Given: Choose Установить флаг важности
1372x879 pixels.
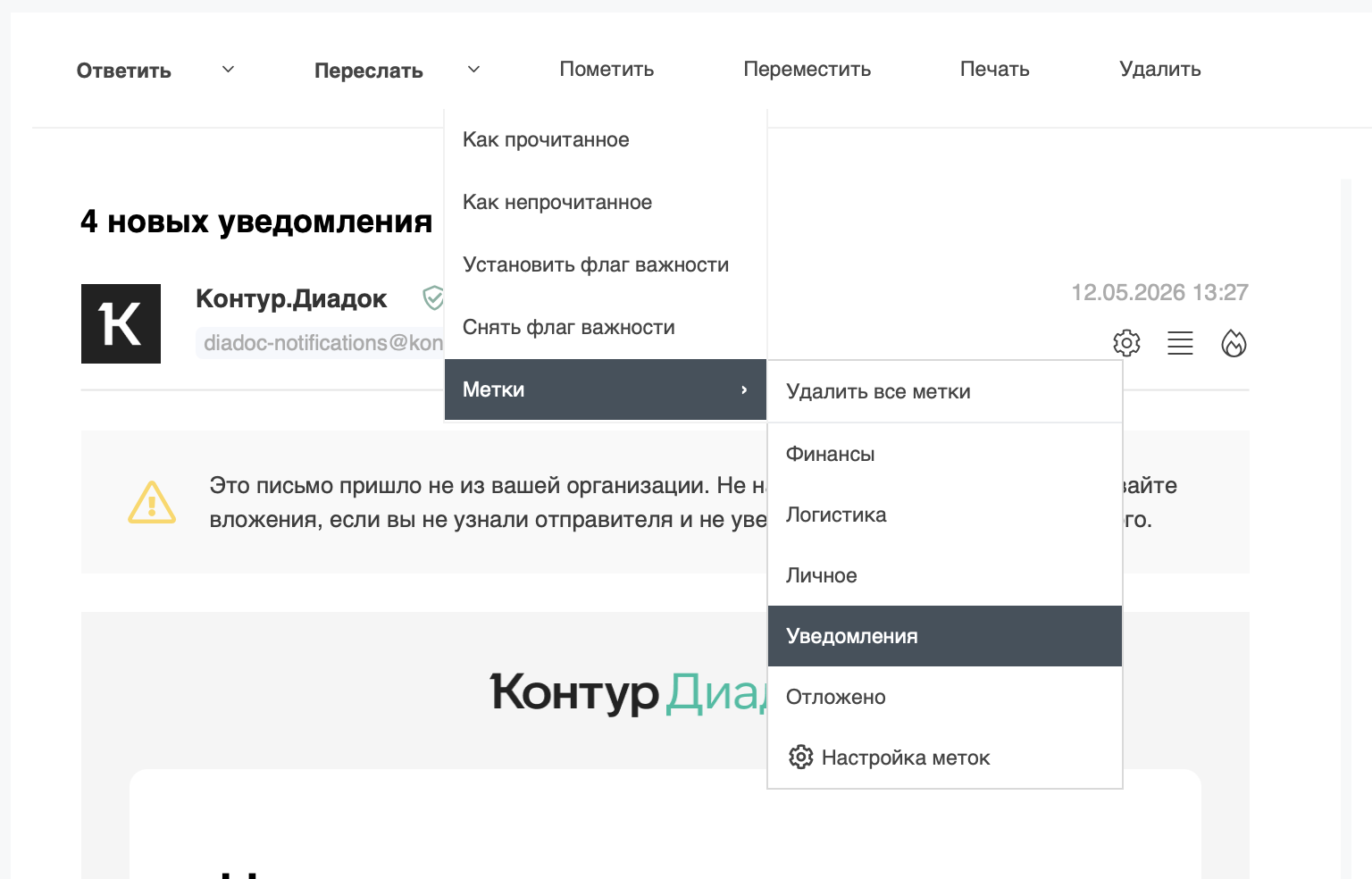Looking at the screenshot, I should pos(606,264).
